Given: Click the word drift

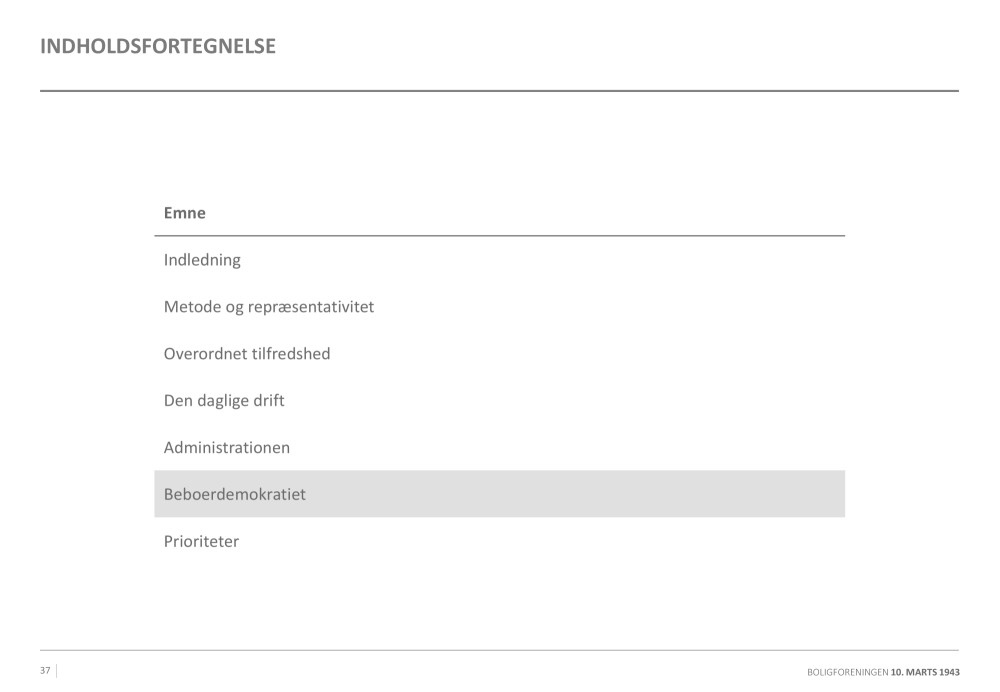Looking at the screenshot, I should click(x=270, y=401).
